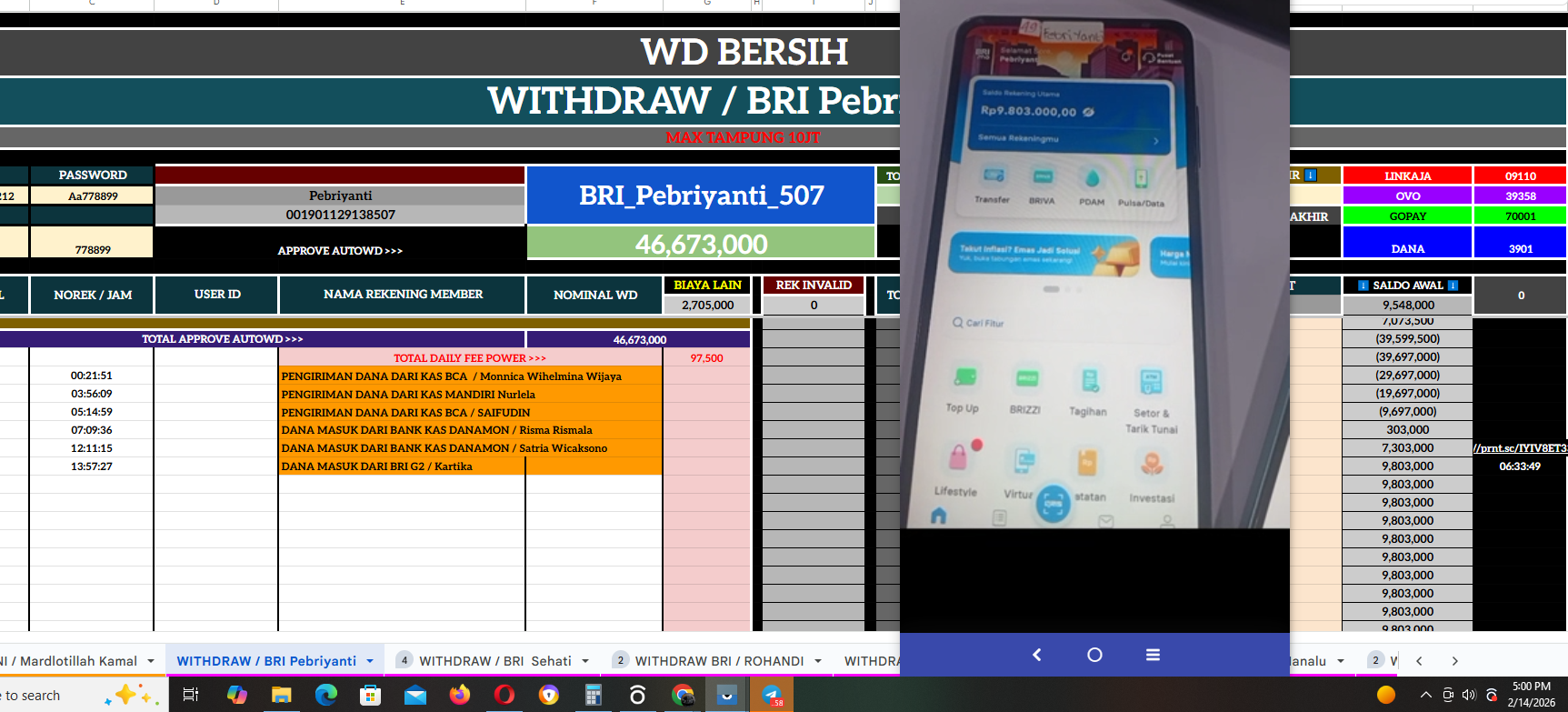This screenshot has width=1568, height=712.
Task: Open File Explorer from the taskbar
Action: click(x=281, y=696)
